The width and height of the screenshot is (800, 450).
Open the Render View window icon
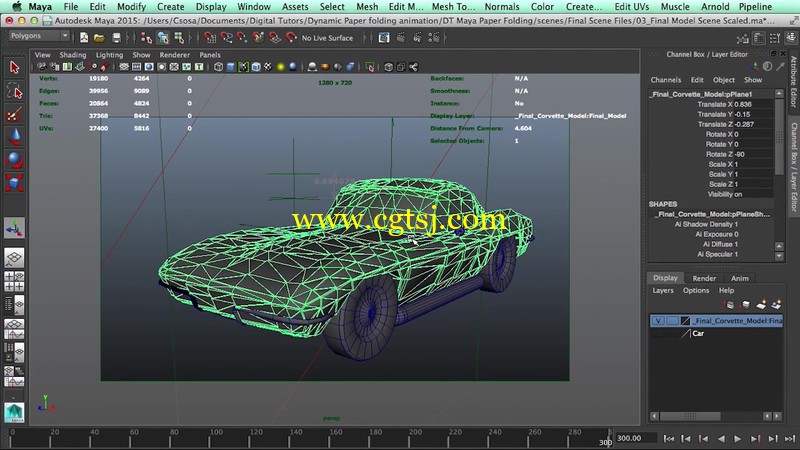tap(384, 38)
